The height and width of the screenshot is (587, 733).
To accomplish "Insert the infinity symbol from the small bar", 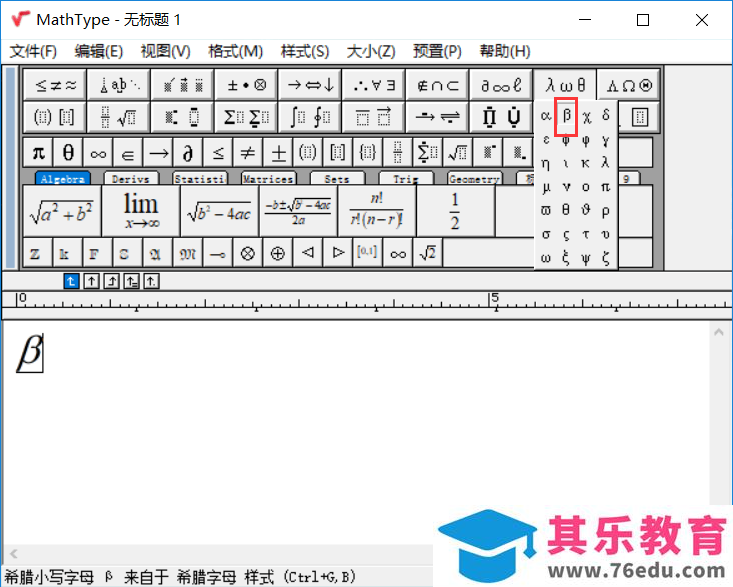I will [98, 152].
